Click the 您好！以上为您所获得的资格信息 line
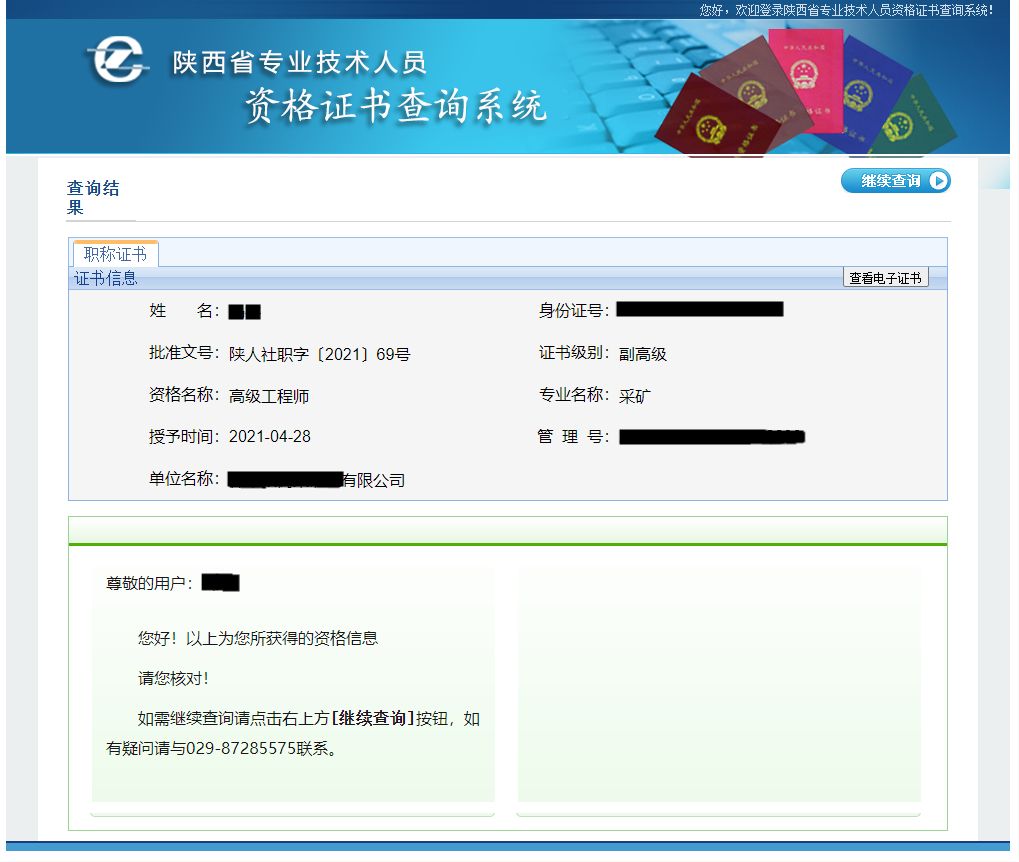 (257, 638)
